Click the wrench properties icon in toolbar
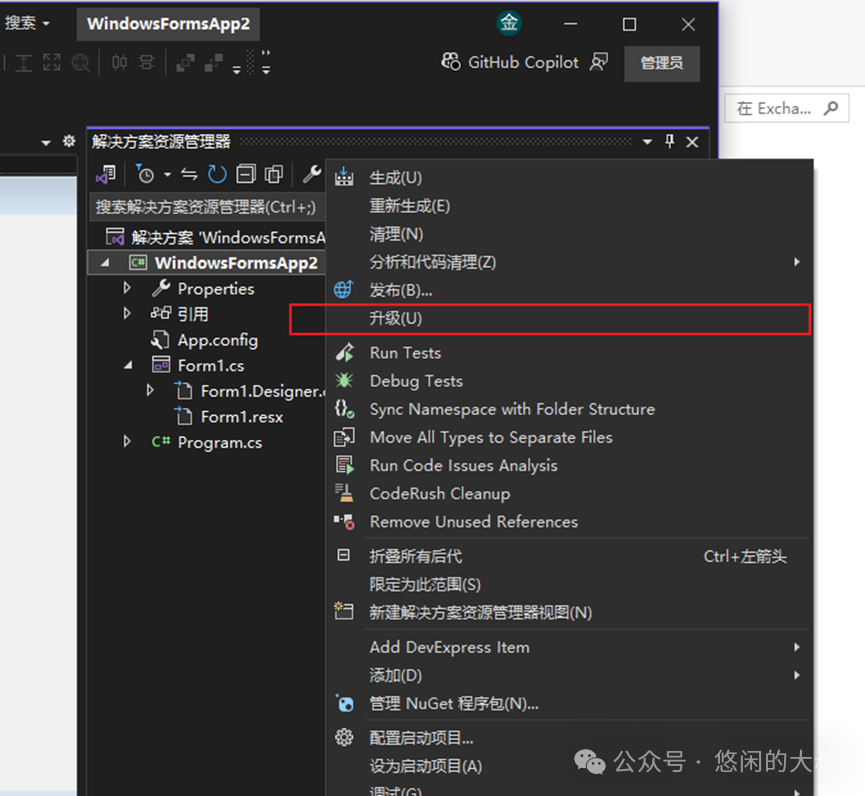This screenshot has height=796, width=865. pyautogui.click(x=311, y=175)
